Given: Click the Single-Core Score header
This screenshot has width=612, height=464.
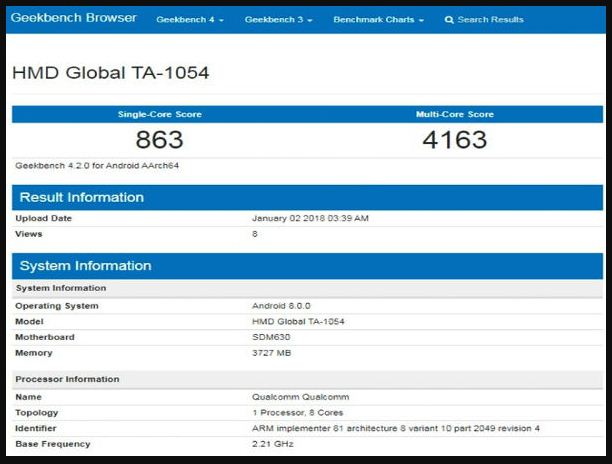Looking at the screenshot, I should tap(160, 114).
